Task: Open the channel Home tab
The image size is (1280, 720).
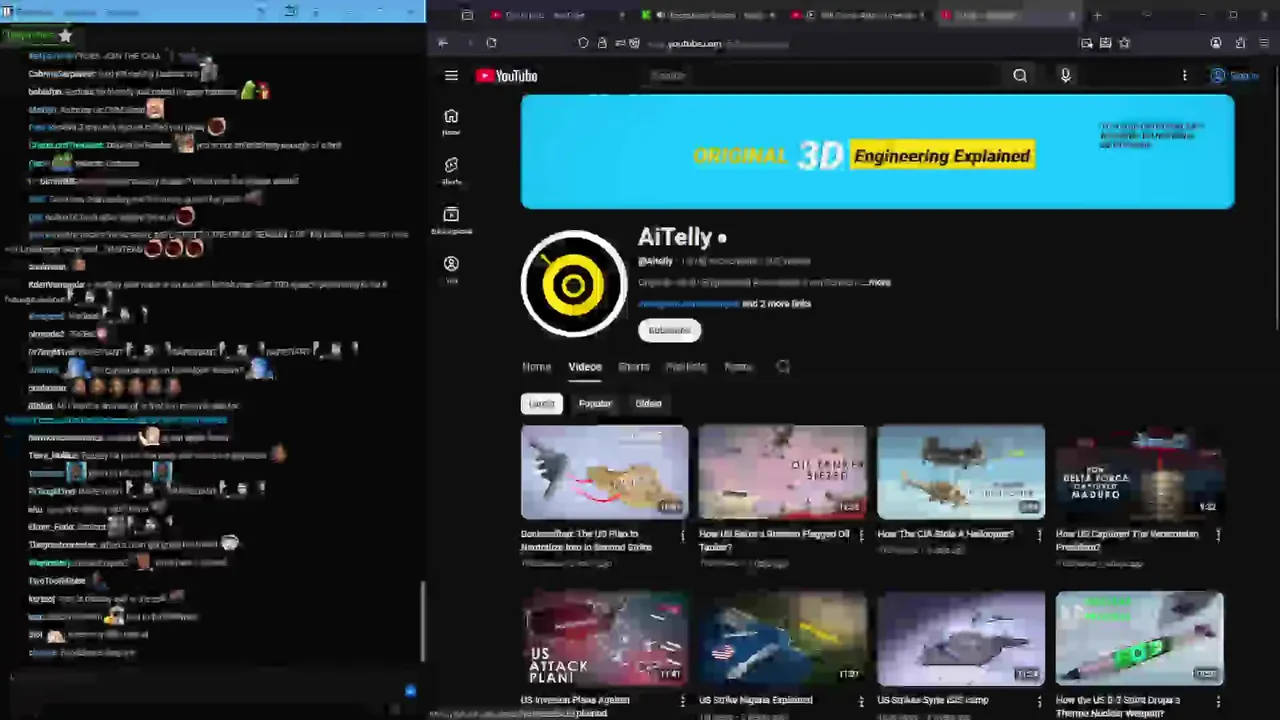Action: tap(536, 367)
